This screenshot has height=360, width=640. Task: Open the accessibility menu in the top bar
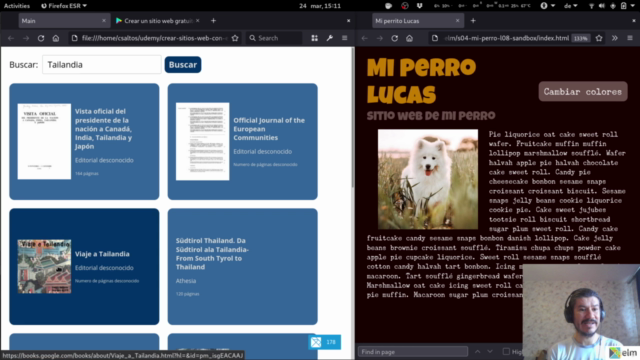click(x=547, y=6)
